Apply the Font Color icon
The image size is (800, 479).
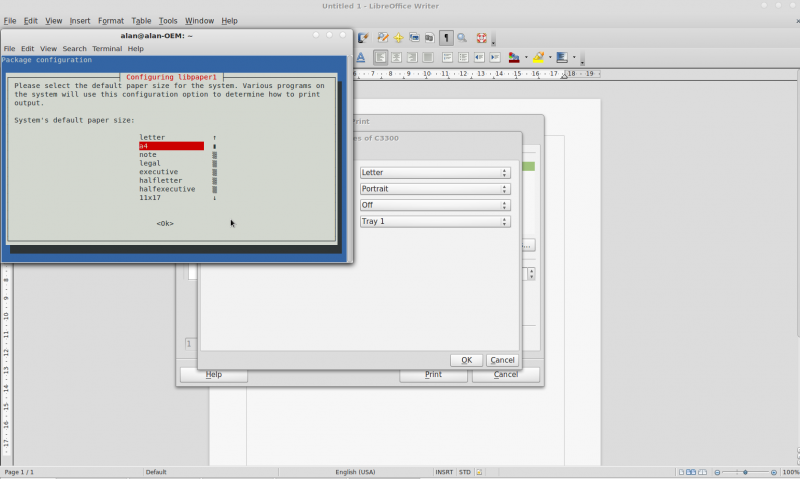pyautogui.click(x=514, y=58)
